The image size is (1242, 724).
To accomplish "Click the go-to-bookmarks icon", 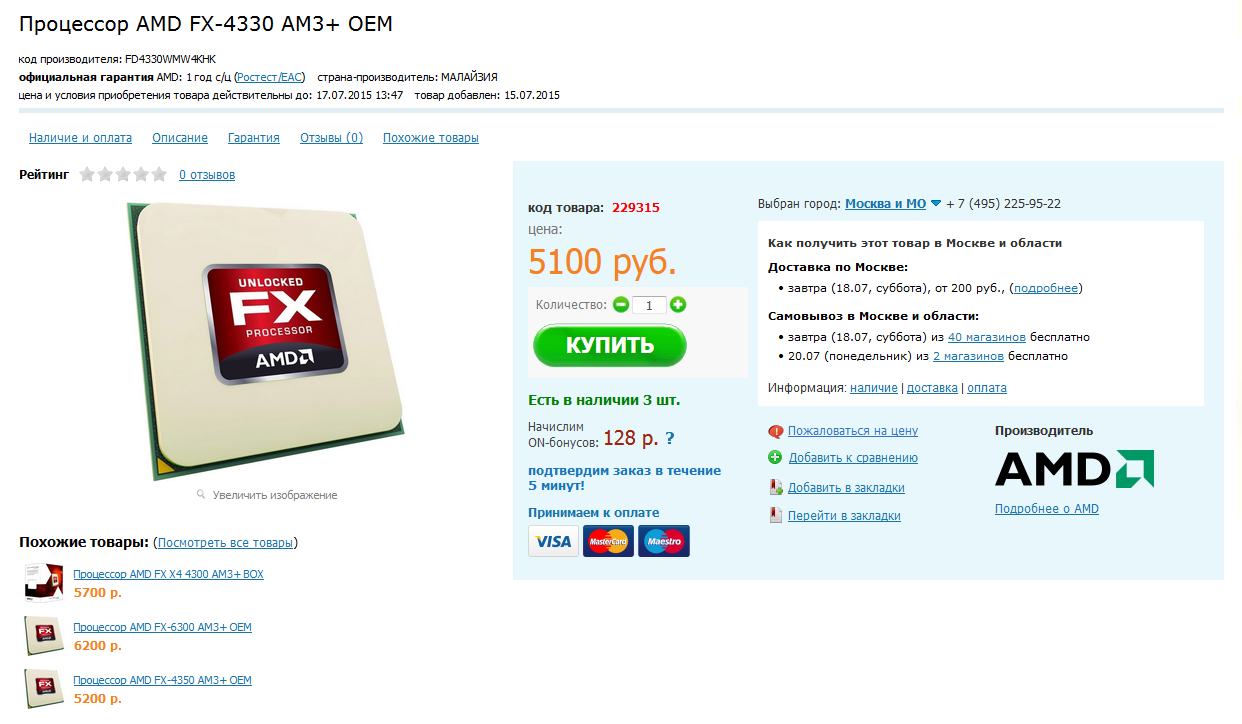I will [x=775, y=516].
